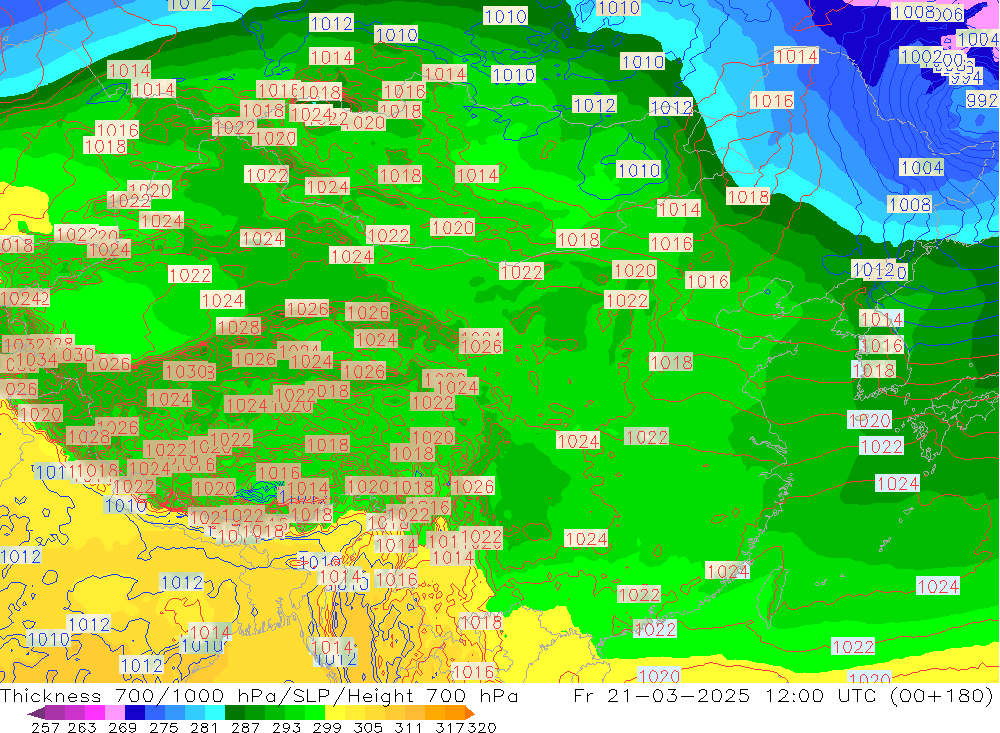The height and width of the screenshot is (733, 1000).
Task: Click the time text '12:00 UTC'
Action: [x=823, y=695]
